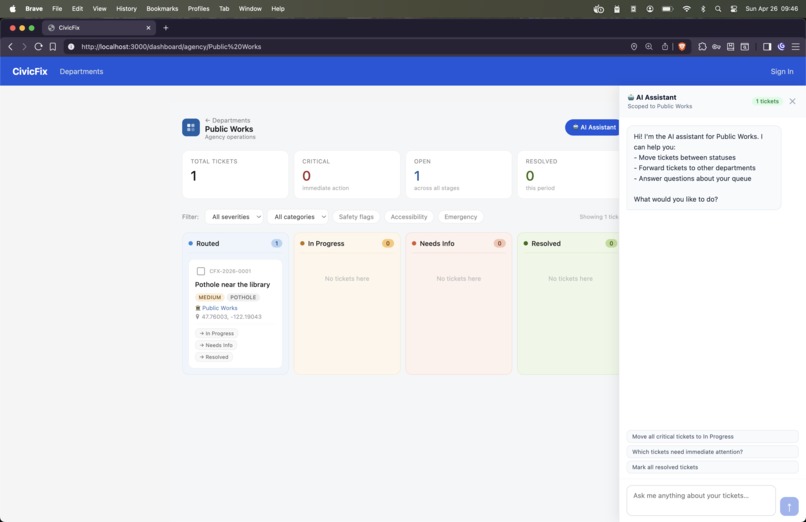Click the site info icon in address bar

[71, 47]
